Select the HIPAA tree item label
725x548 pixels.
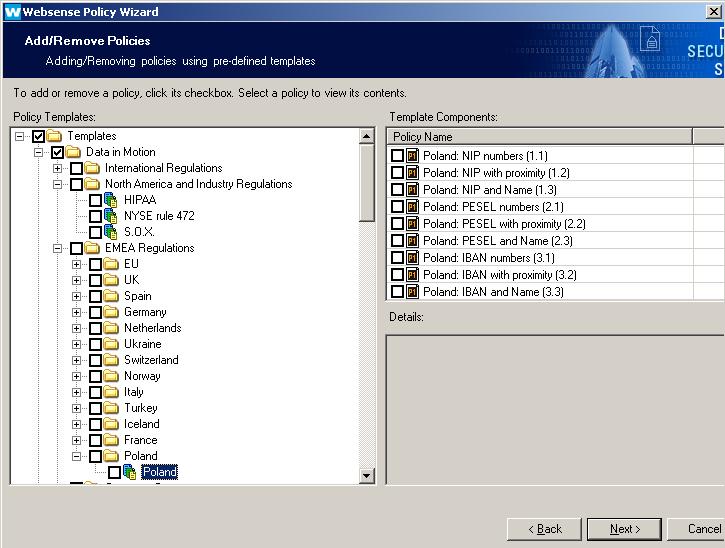click(x=140, y=200)
